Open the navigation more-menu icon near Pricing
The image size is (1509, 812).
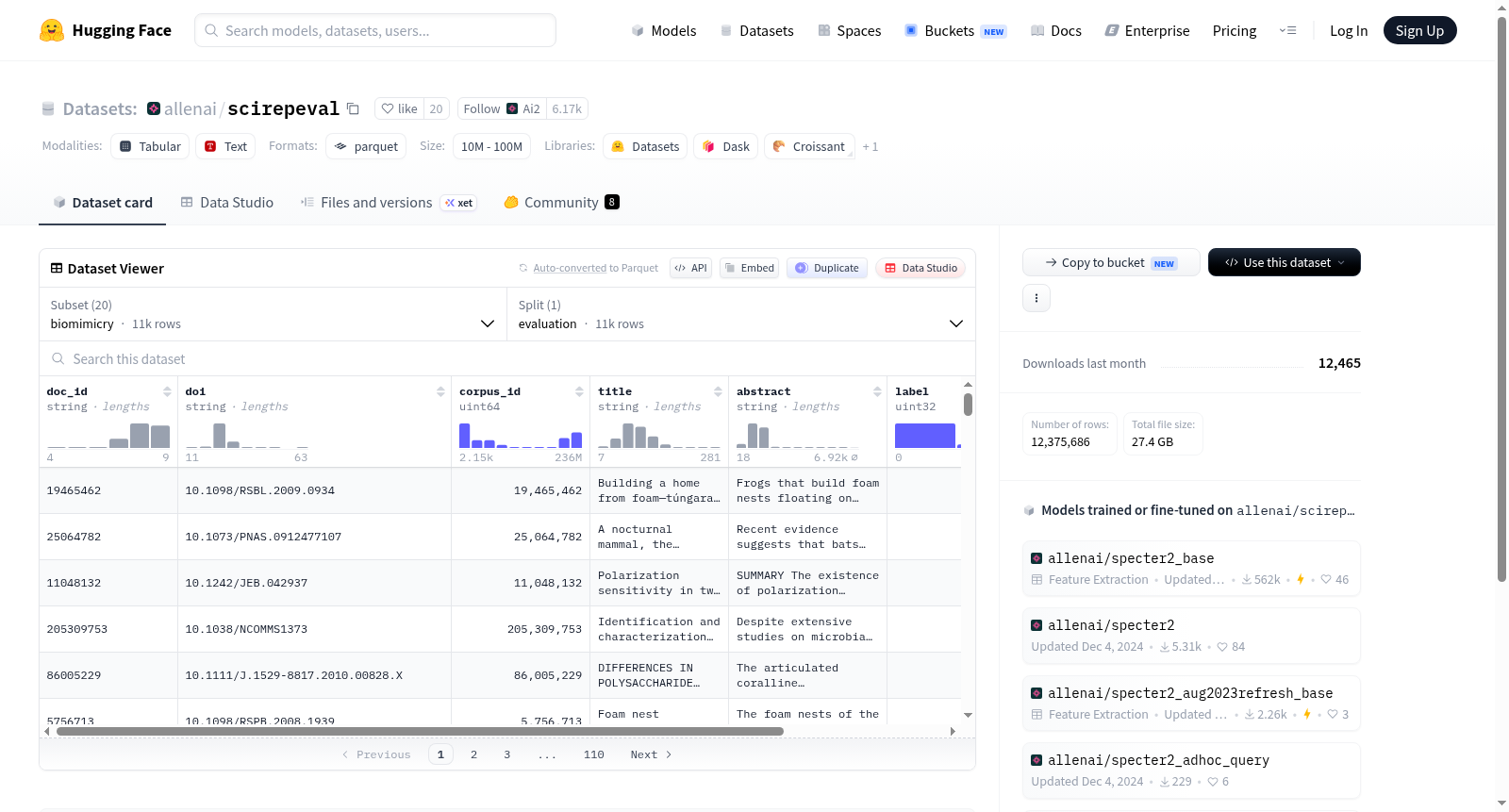1287,30
